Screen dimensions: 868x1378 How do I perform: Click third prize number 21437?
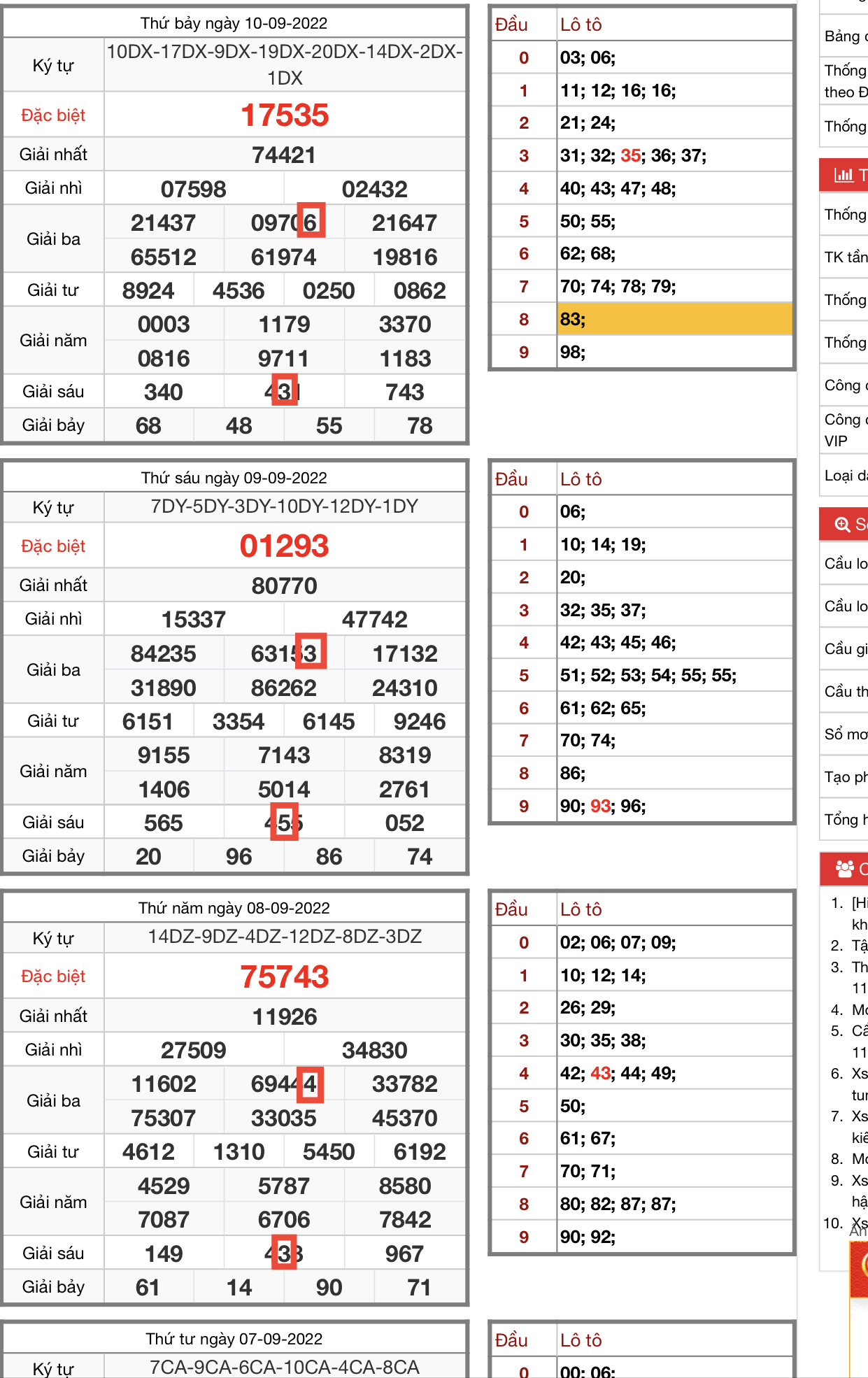coord(164,222)
